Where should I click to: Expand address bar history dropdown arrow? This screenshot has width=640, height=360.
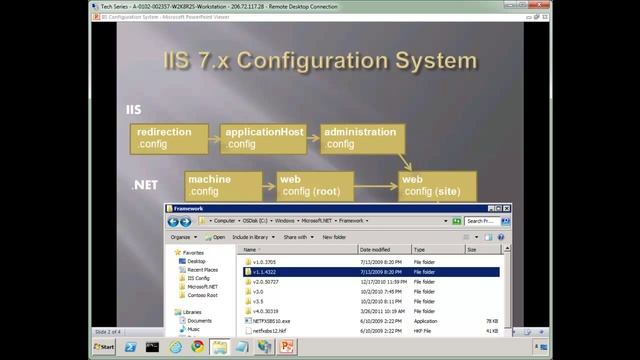(x=445, y=221)
